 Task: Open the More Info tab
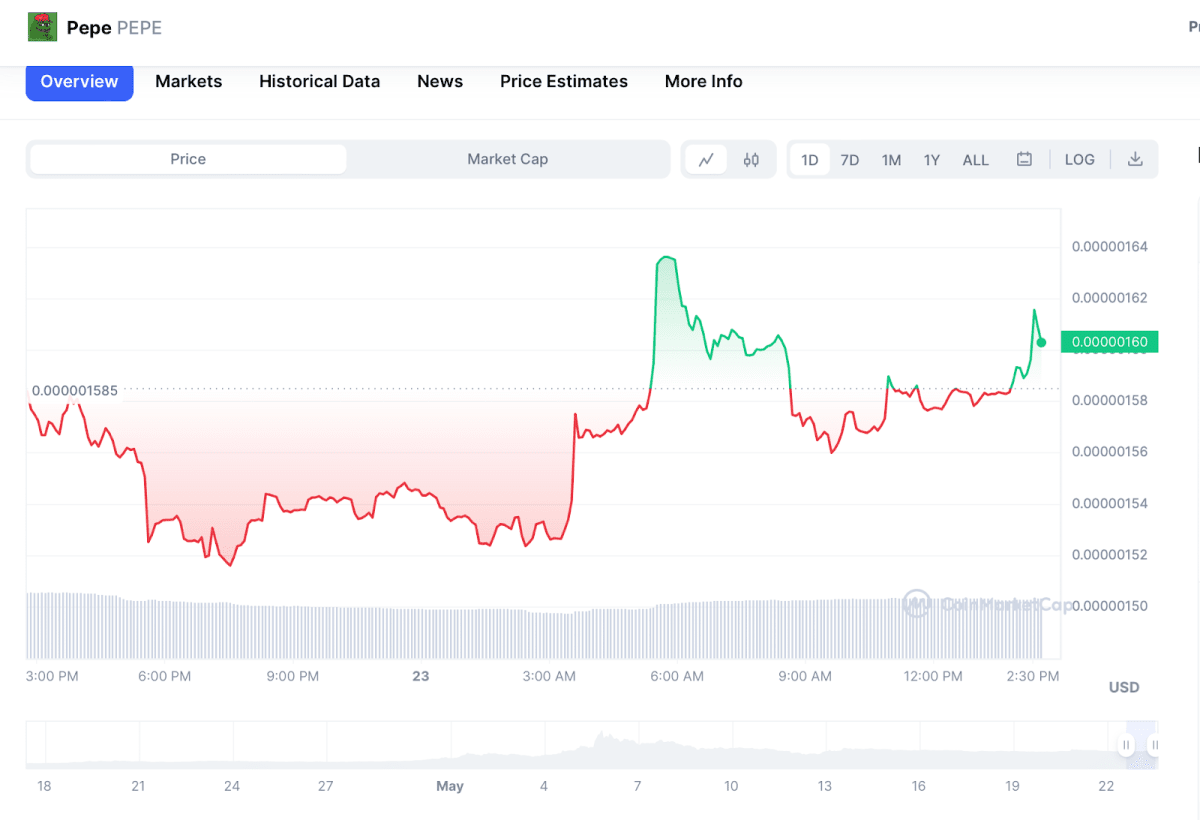pos(703,81)
